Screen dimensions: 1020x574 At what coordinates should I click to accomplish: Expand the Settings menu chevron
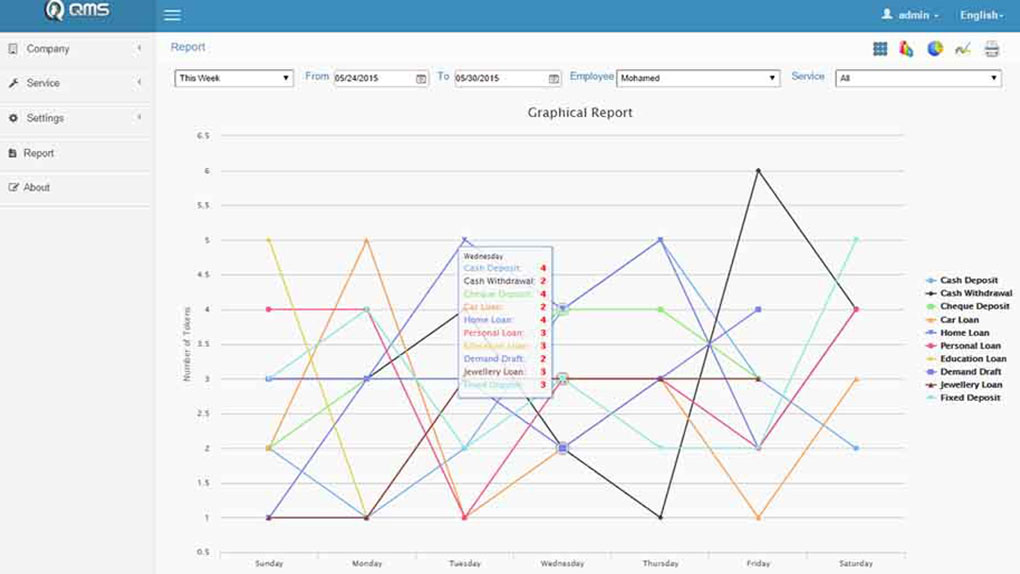(x=139, y=117)
